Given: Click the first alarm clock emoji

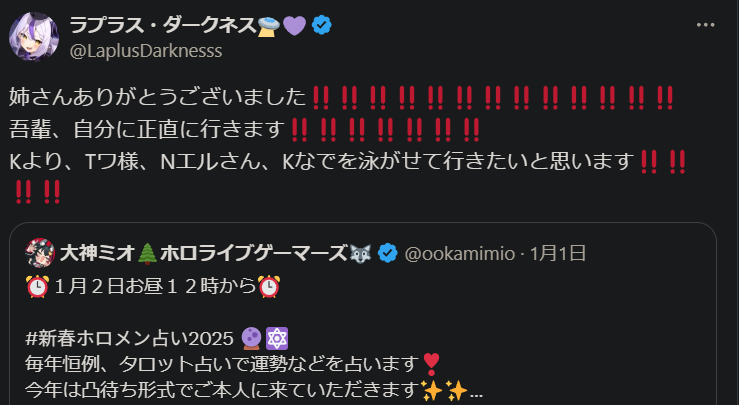Looking at the screenshot, I should (x=37, y=286).
